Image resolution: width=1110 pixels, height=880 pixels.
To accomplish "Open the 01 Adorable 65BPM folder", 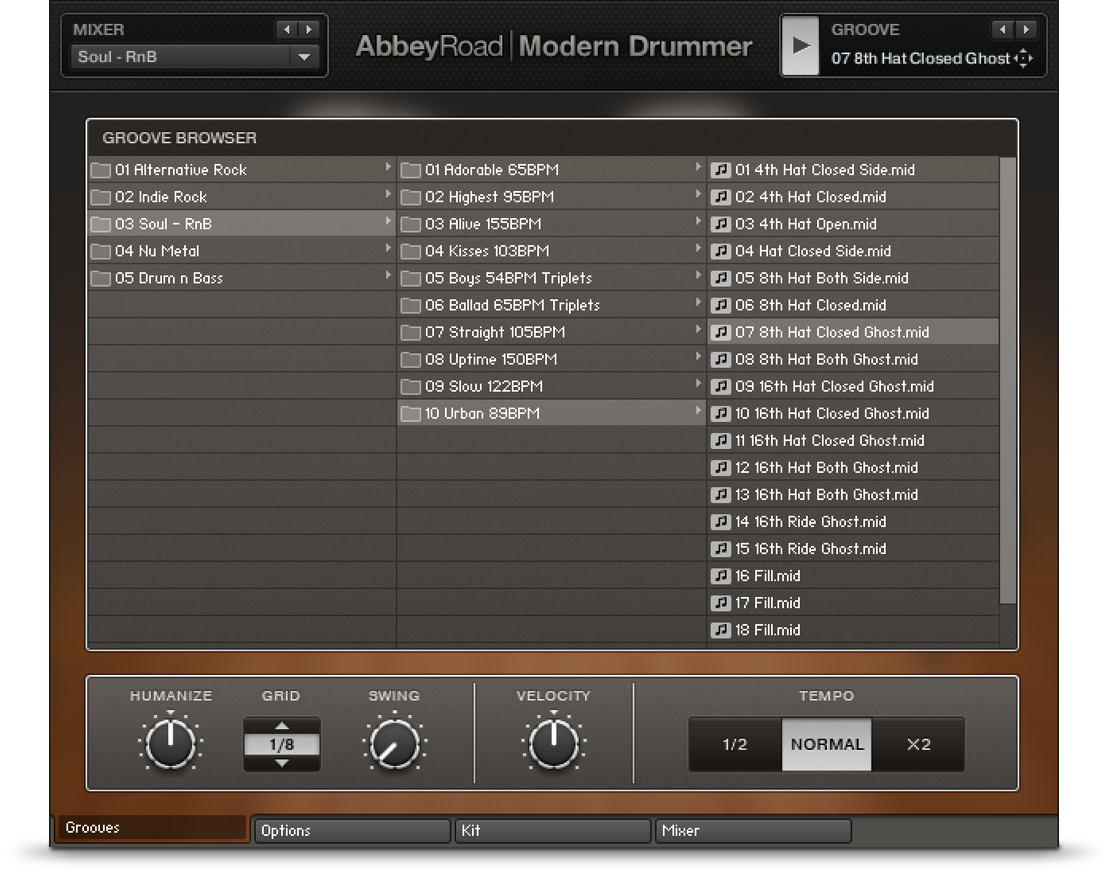I will pos(551,170).
